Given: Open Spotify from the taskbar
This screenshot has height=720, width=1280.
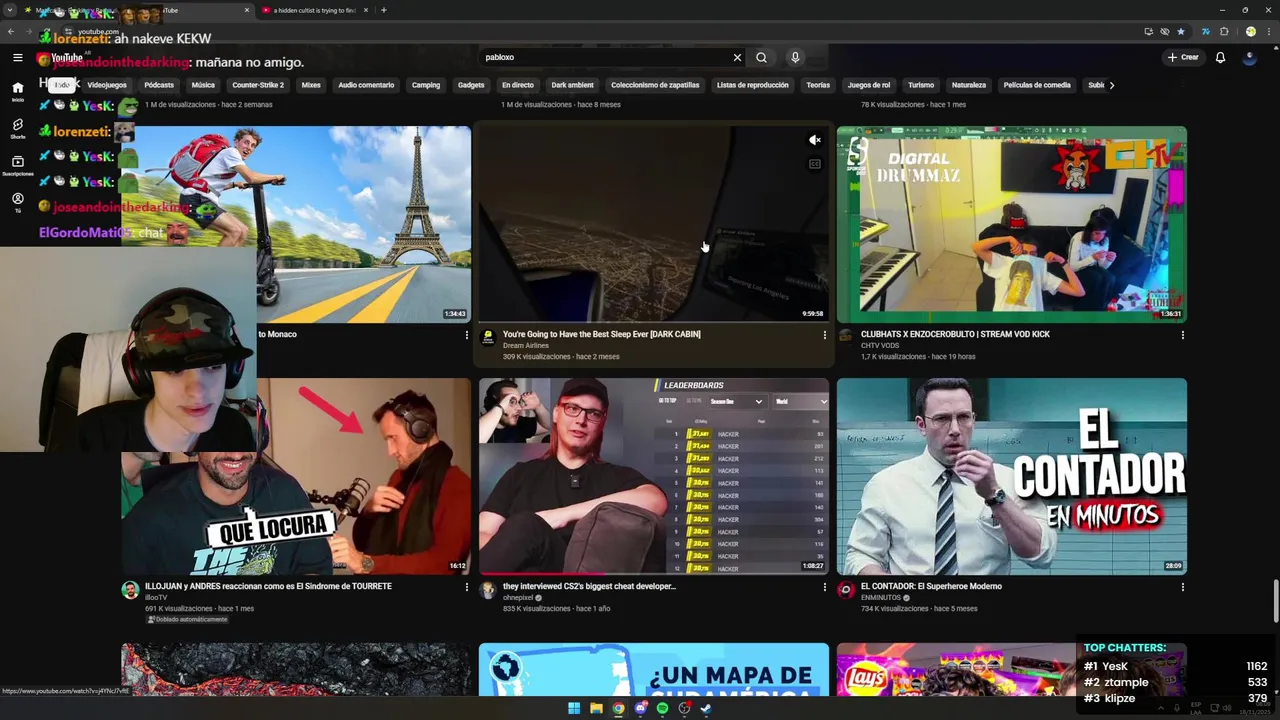Looking at the screenshot, I should coord(662,708).
